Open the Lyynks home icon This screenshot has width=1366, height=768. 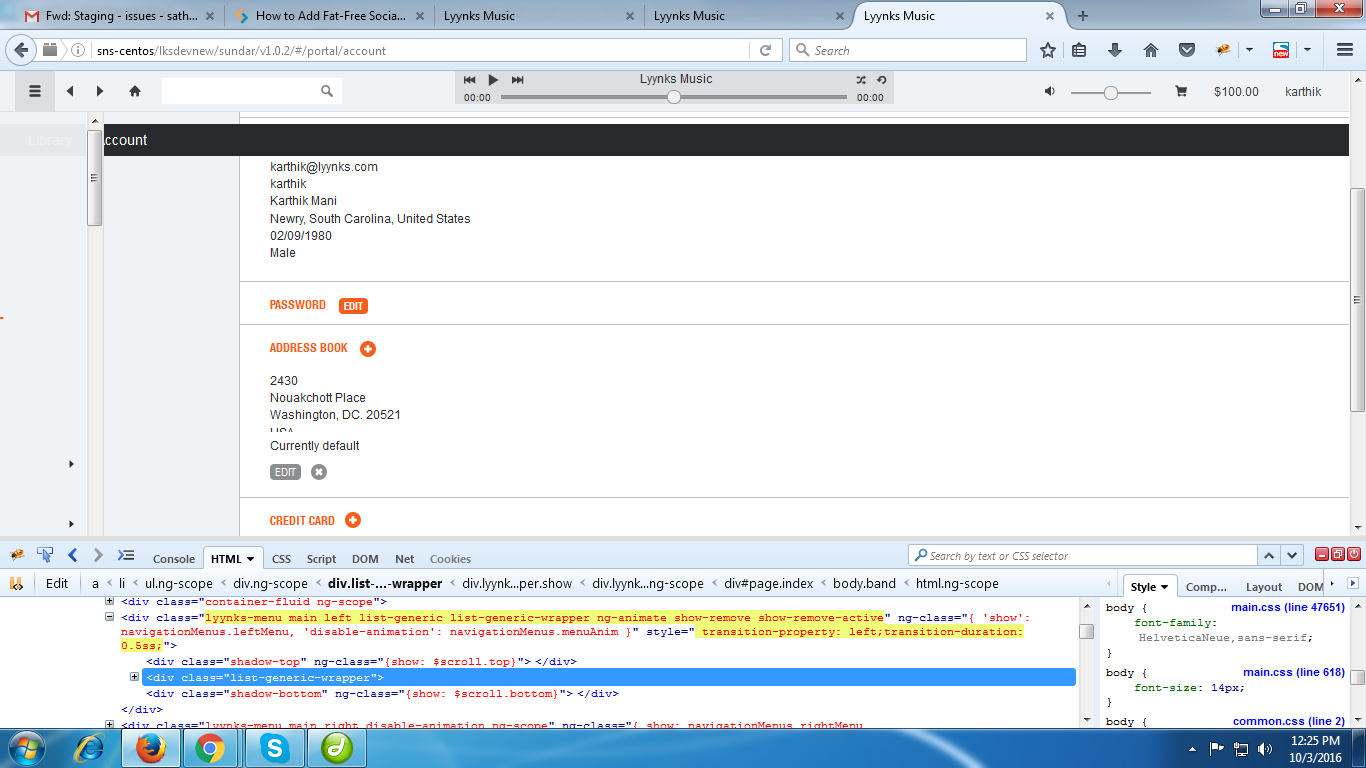point(135,91)
